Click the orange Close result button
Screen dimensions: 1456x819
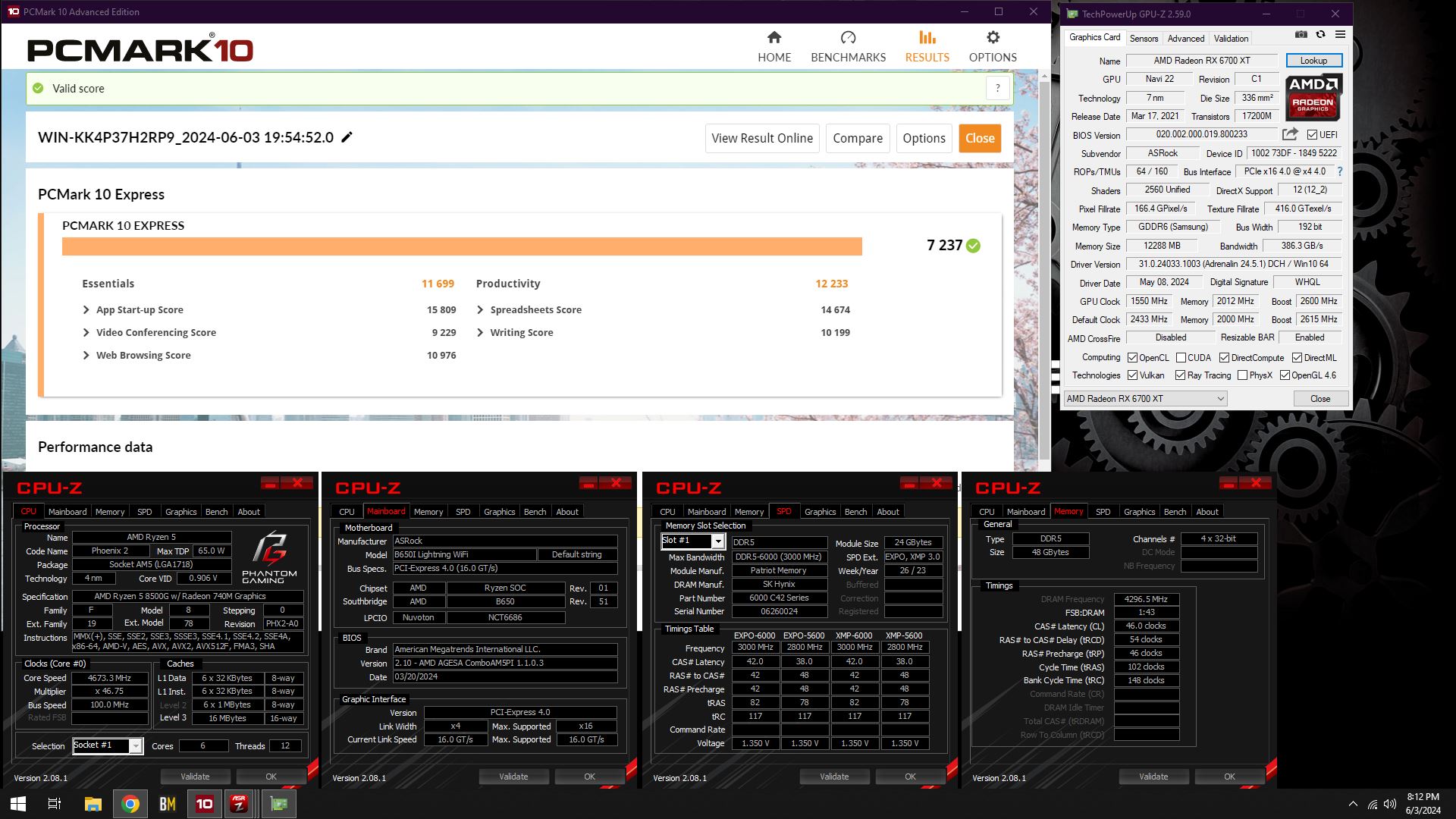(980, 138)
